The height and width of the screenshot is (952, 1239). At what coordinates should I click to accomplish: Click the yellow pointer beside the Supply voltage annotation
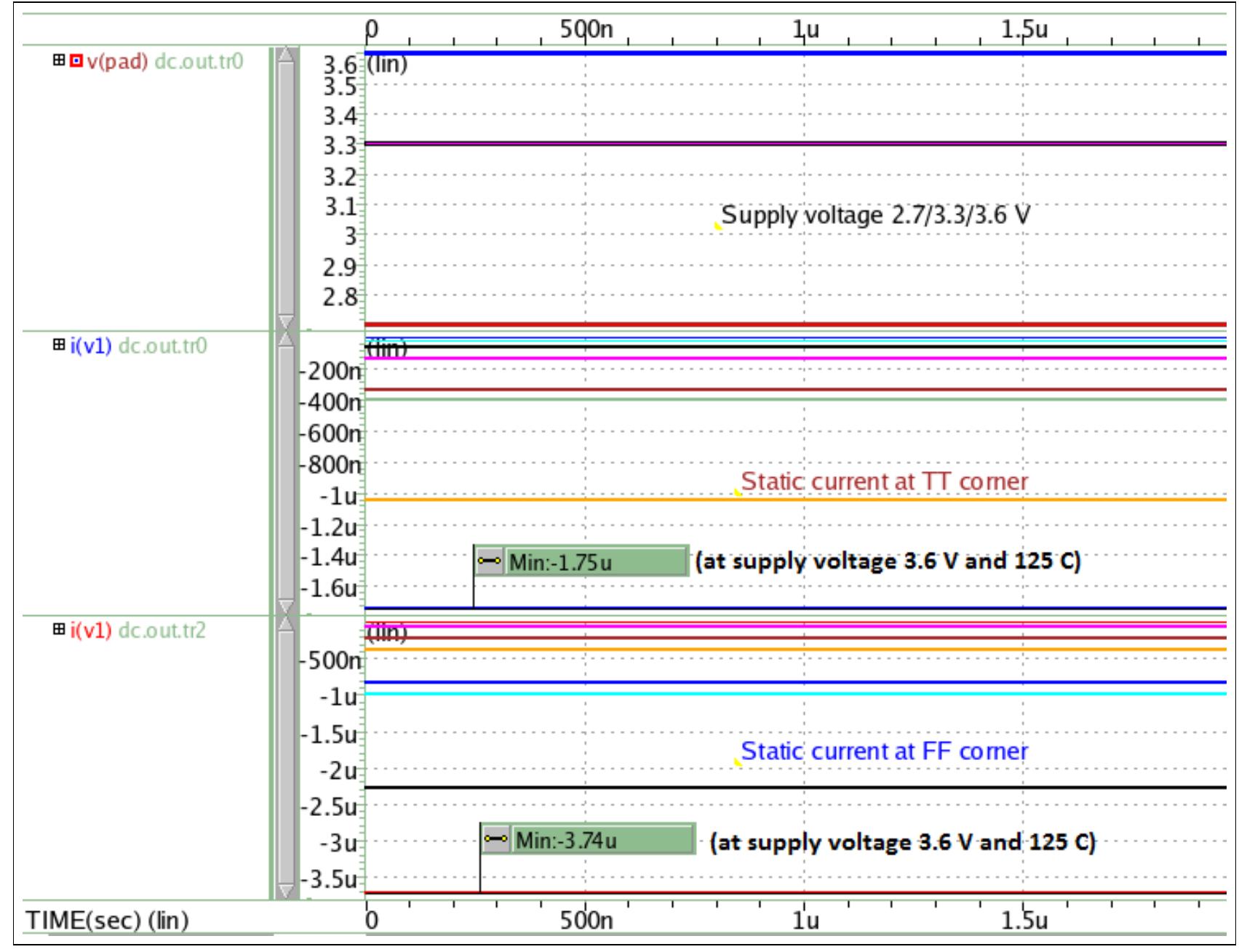coord(719,227)
